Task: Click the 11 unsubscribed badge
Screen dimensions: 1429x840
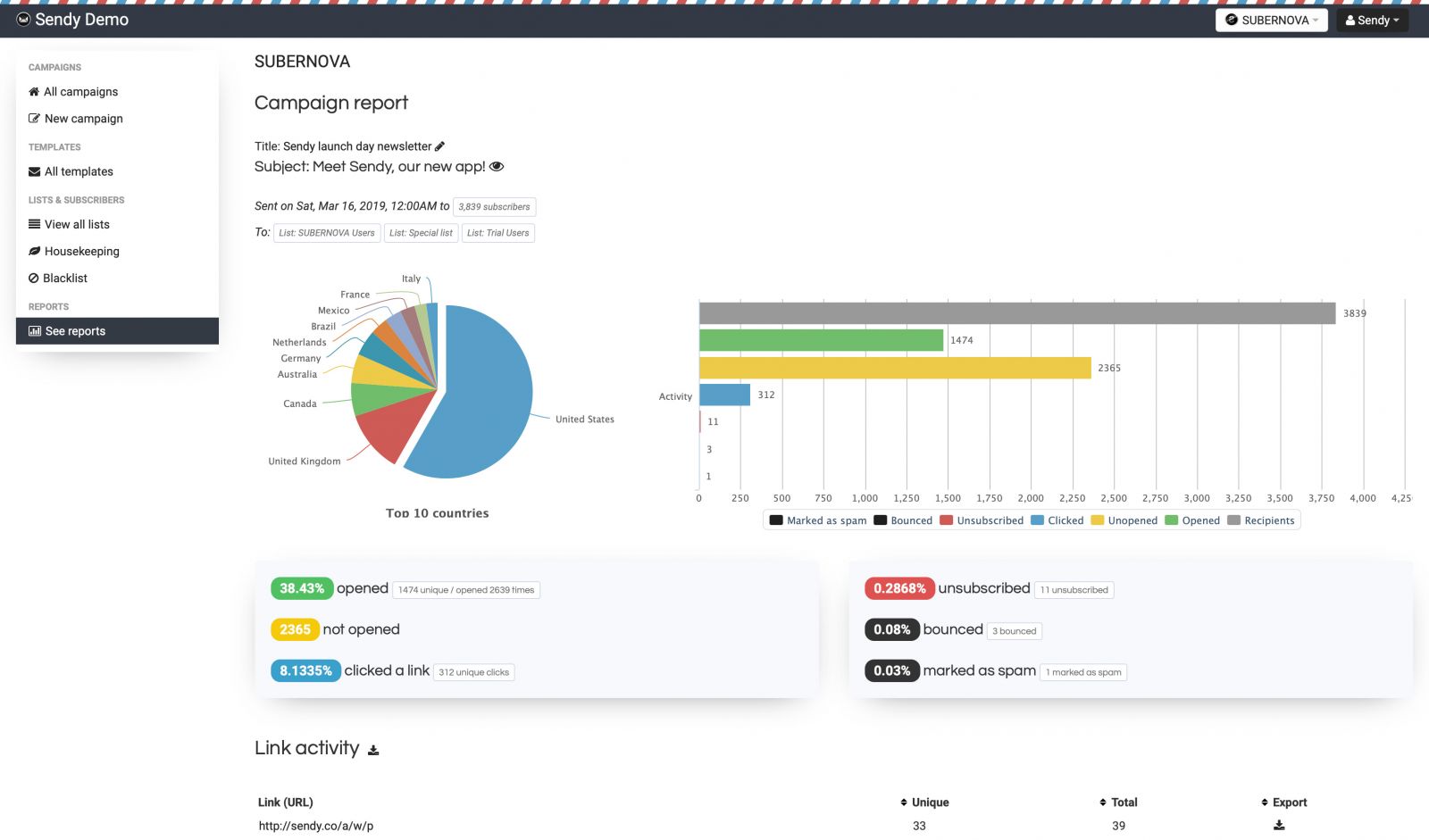Action: pyautogui.click(x=1074, y=590)
